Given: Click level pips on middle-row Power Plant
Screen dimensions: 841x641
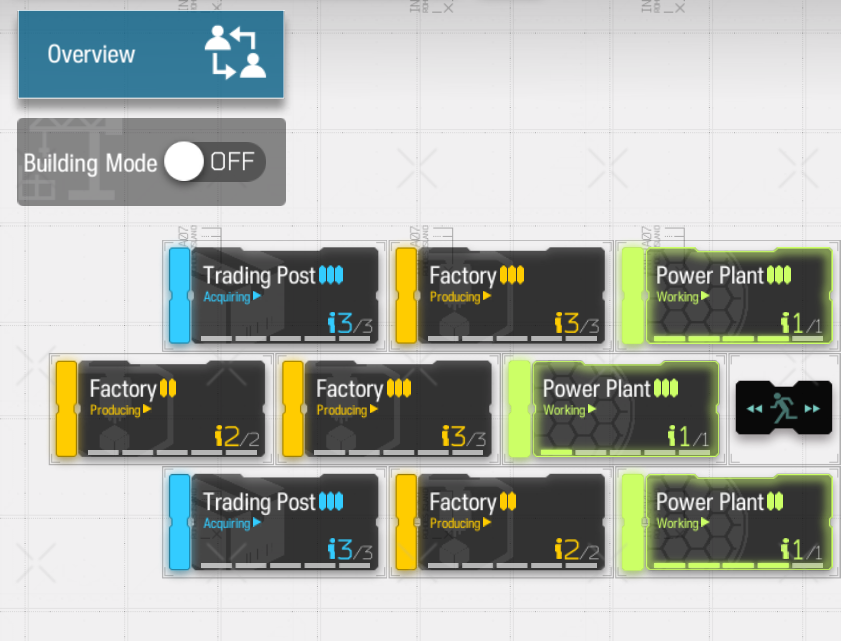Looking at the screenshot, I should click(666, 388).
